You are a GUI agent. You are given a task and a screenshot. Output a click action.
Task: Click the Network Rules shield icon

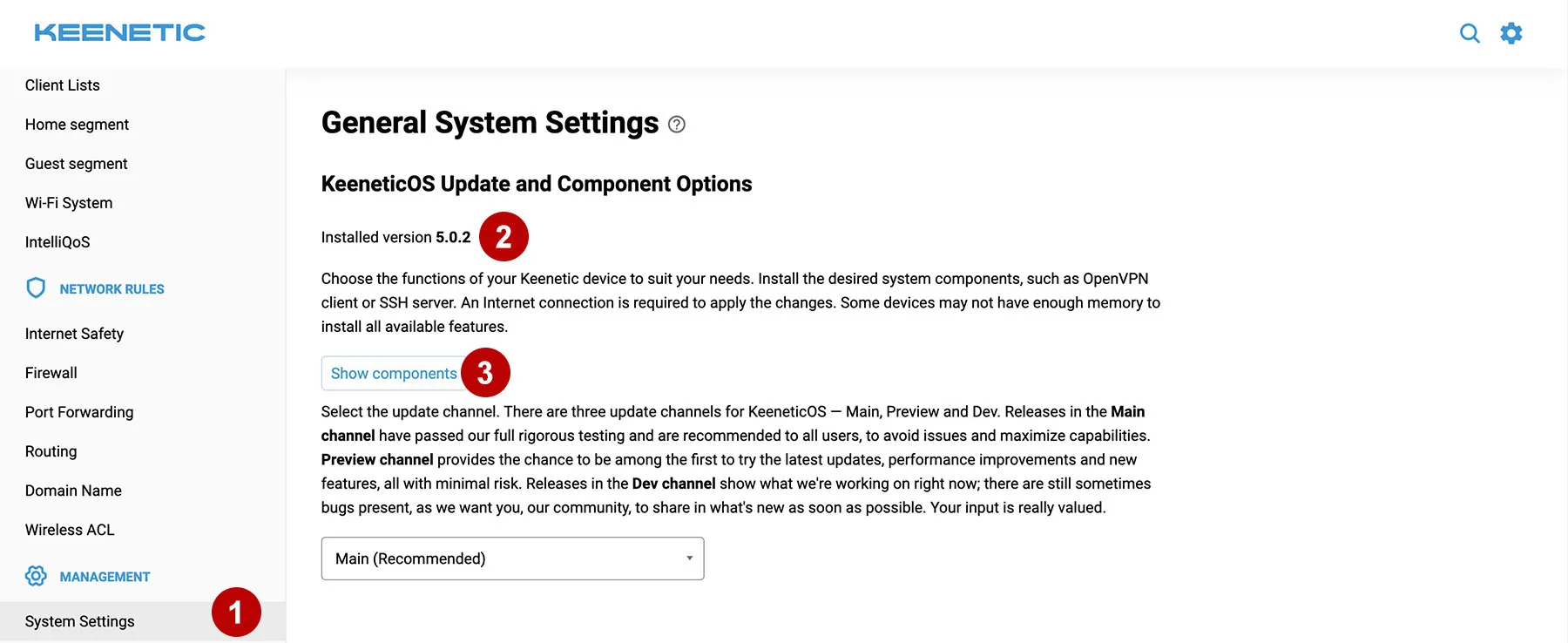click(36, 288)
